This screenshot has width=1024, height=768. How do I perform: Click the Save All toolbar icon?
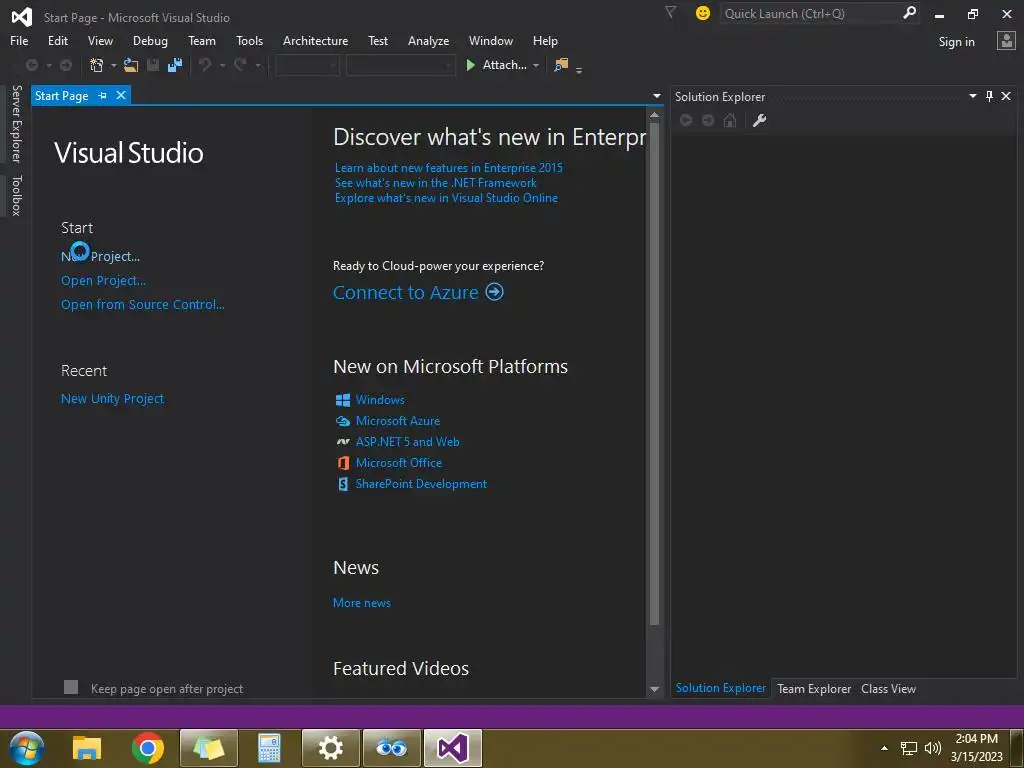coord(174,65)
